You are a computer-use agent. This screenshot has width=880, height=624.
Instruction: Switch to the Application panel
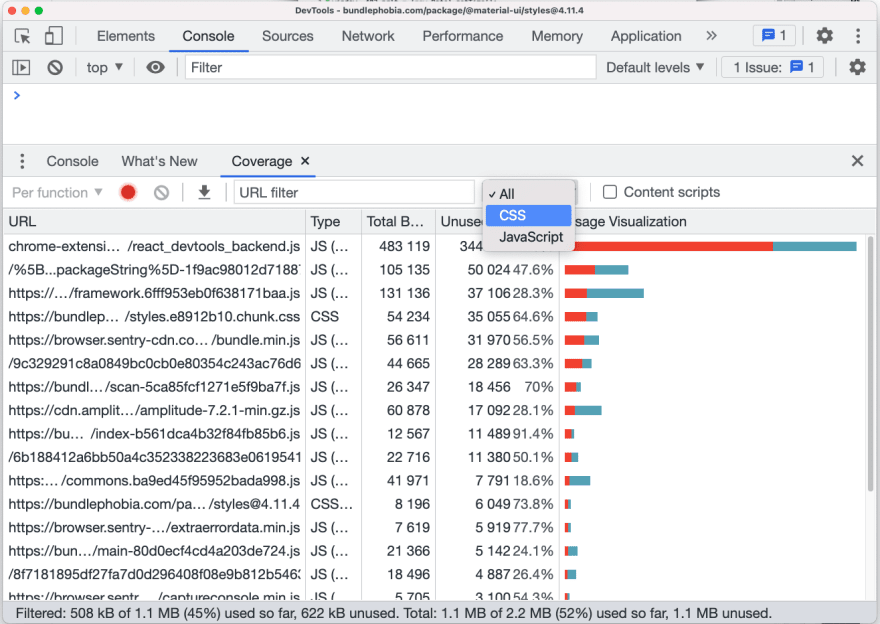tap(646, 36)
